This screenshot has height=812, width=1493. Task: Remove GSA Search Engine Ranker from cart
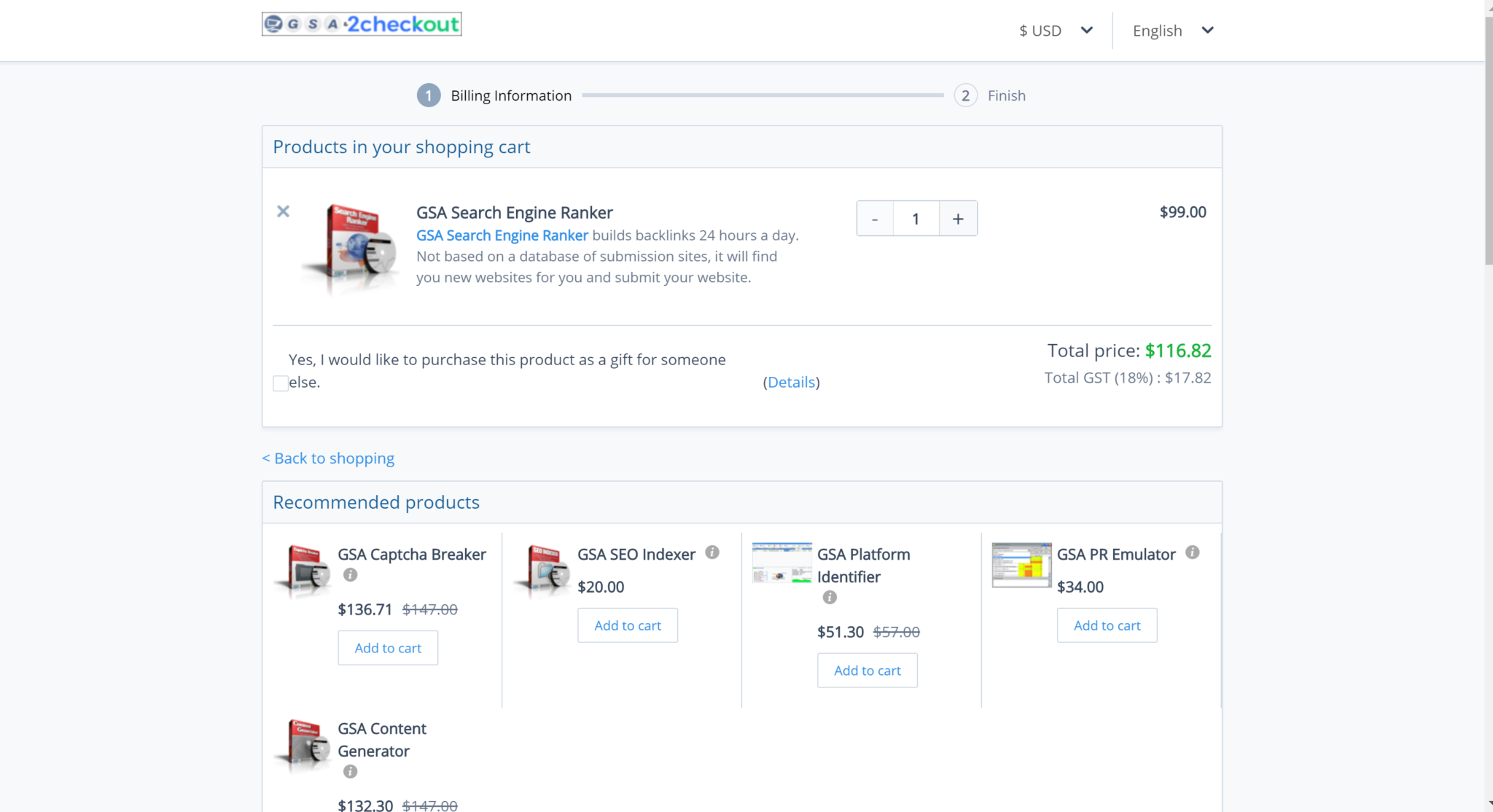click(x=283, y=211)
